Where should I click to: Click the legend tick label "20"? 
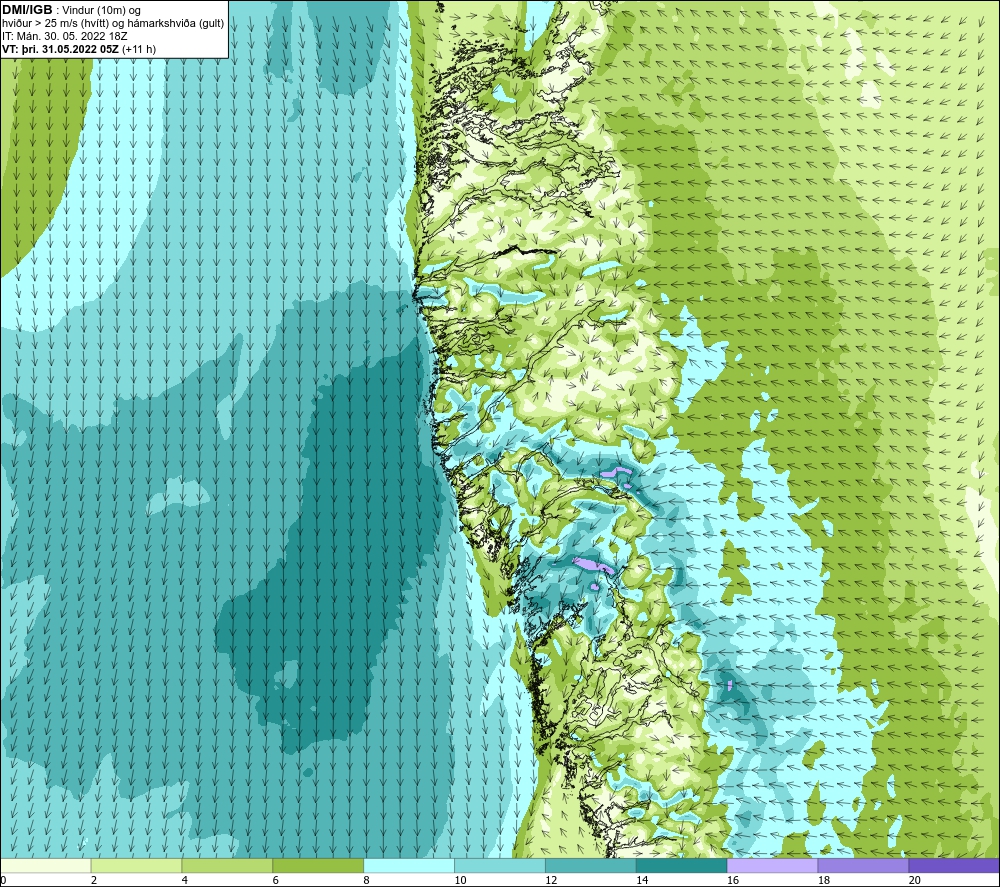[915, 881]
